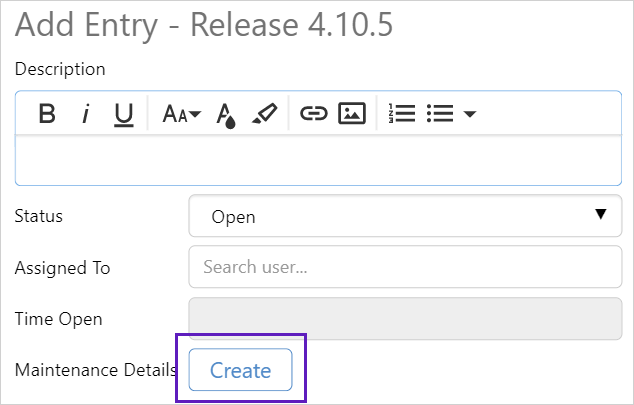Choose the text color tool
This screenshot has width=634, height=405.
[226, 115]
